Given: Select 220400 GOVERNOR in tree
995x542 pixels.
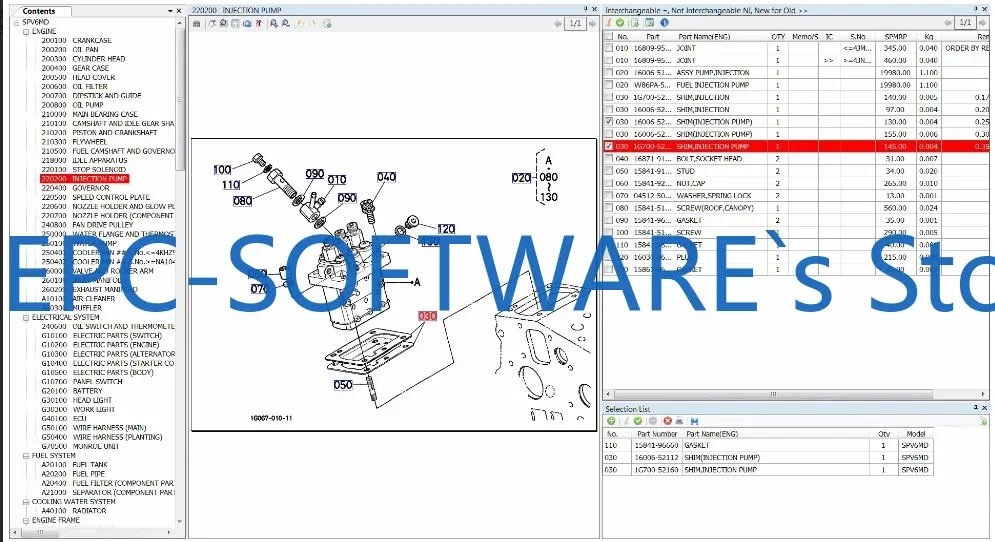Looking at the screenshot, I should pyautogui.click(x=76, y=188).
